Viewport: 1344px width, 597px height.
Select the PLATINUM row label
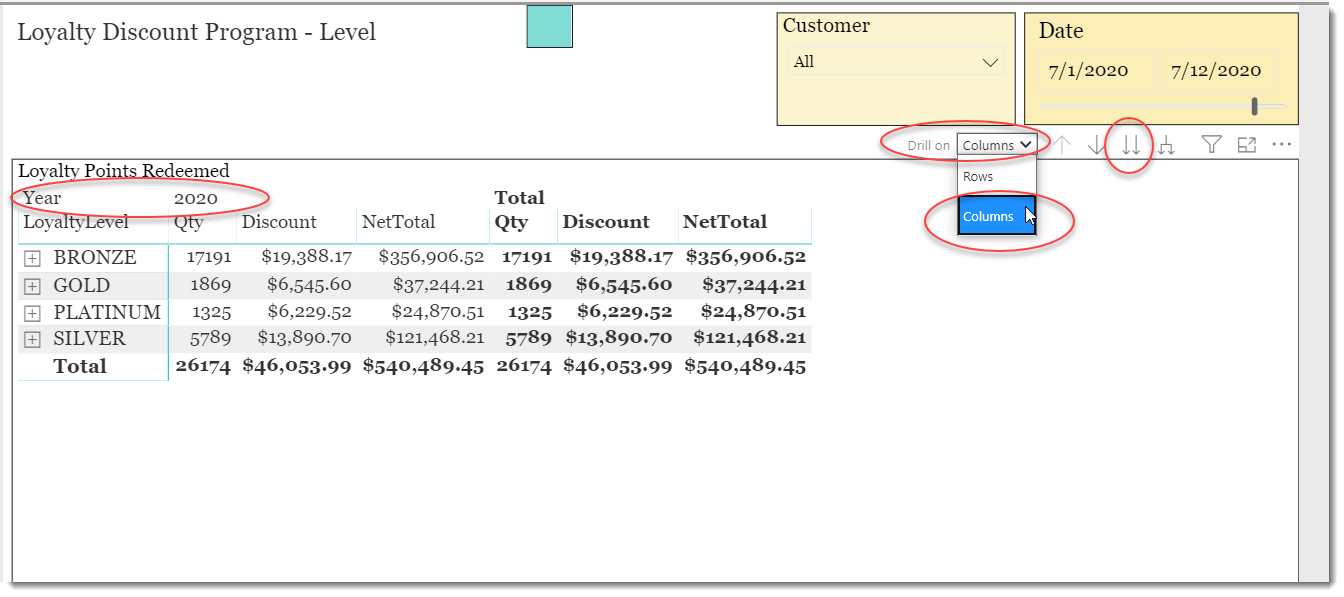click(x=107, y=313)
